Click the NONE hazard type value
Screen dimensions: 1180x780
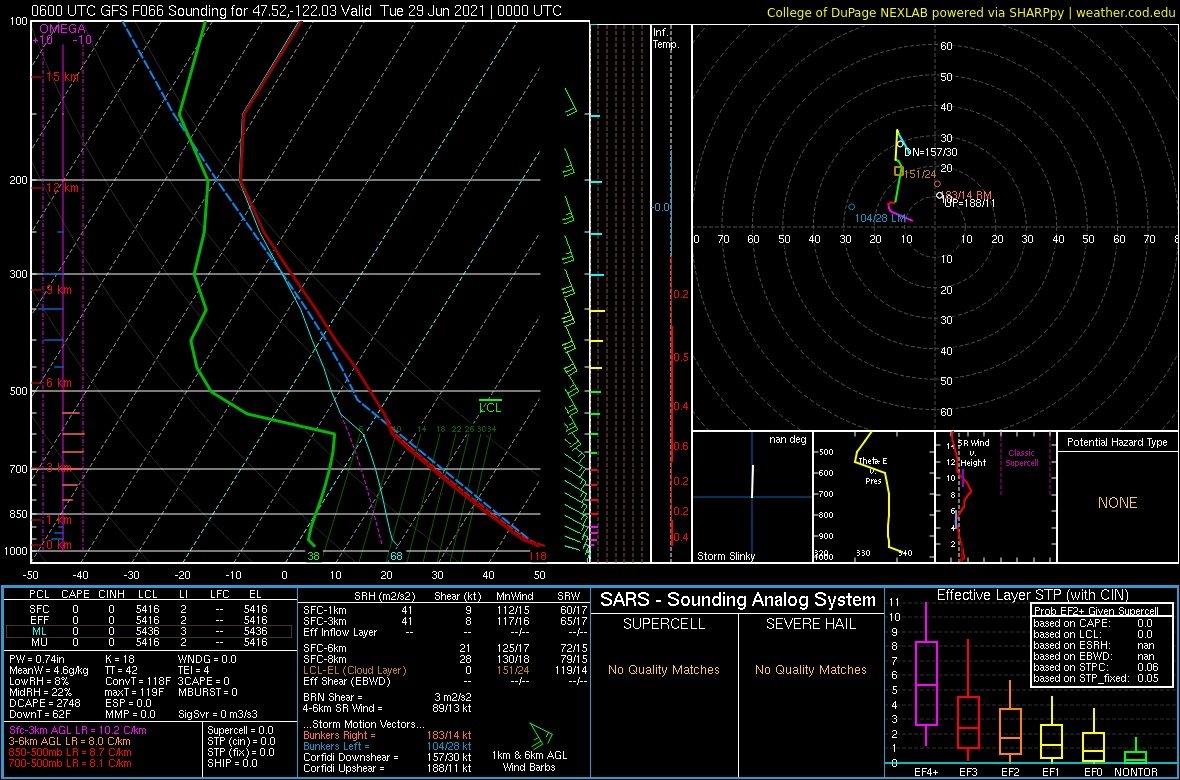[x=1117, y=503]
